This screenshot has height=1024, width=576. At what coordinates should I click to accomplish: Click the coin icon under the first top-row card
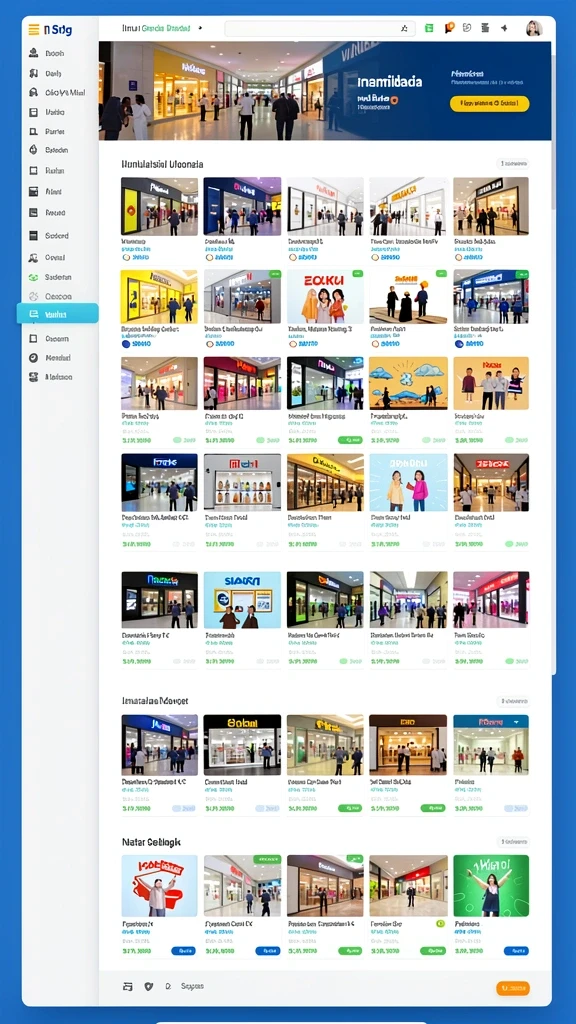[126, 257]
